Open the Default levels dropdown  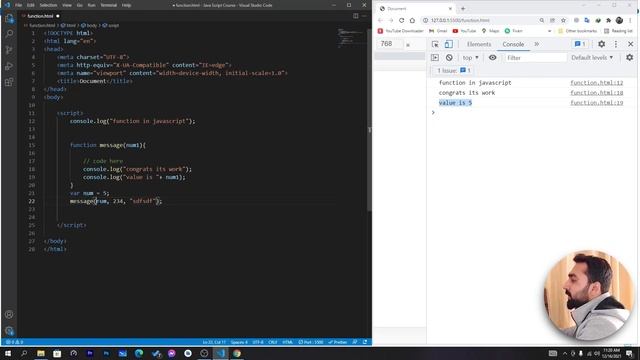pos(592,58)
